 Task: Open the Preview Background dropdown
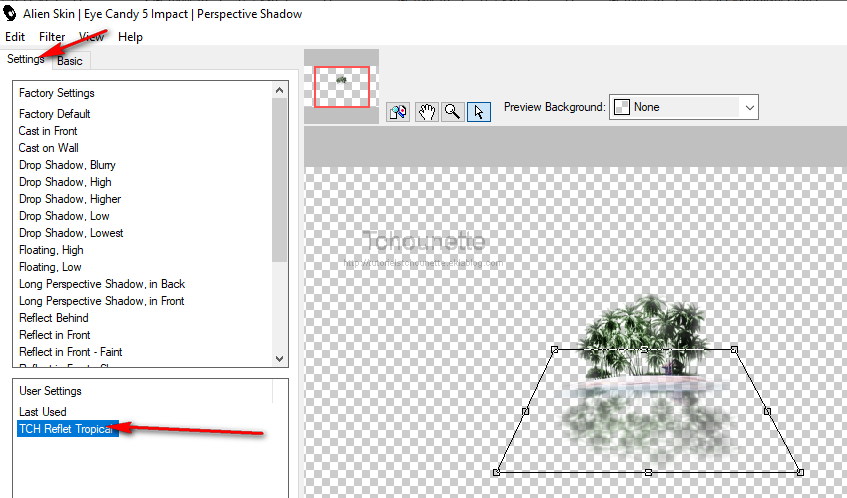click(748, 107)
